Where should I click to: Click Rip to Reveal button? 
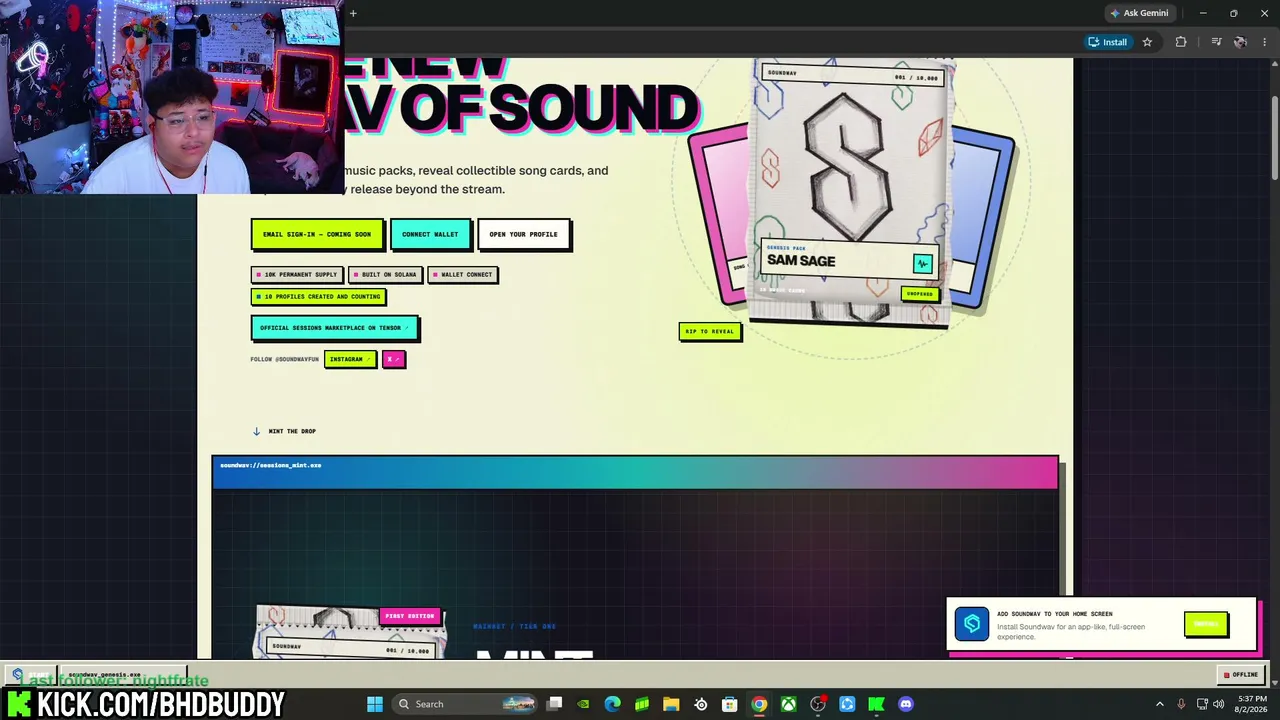710,331
